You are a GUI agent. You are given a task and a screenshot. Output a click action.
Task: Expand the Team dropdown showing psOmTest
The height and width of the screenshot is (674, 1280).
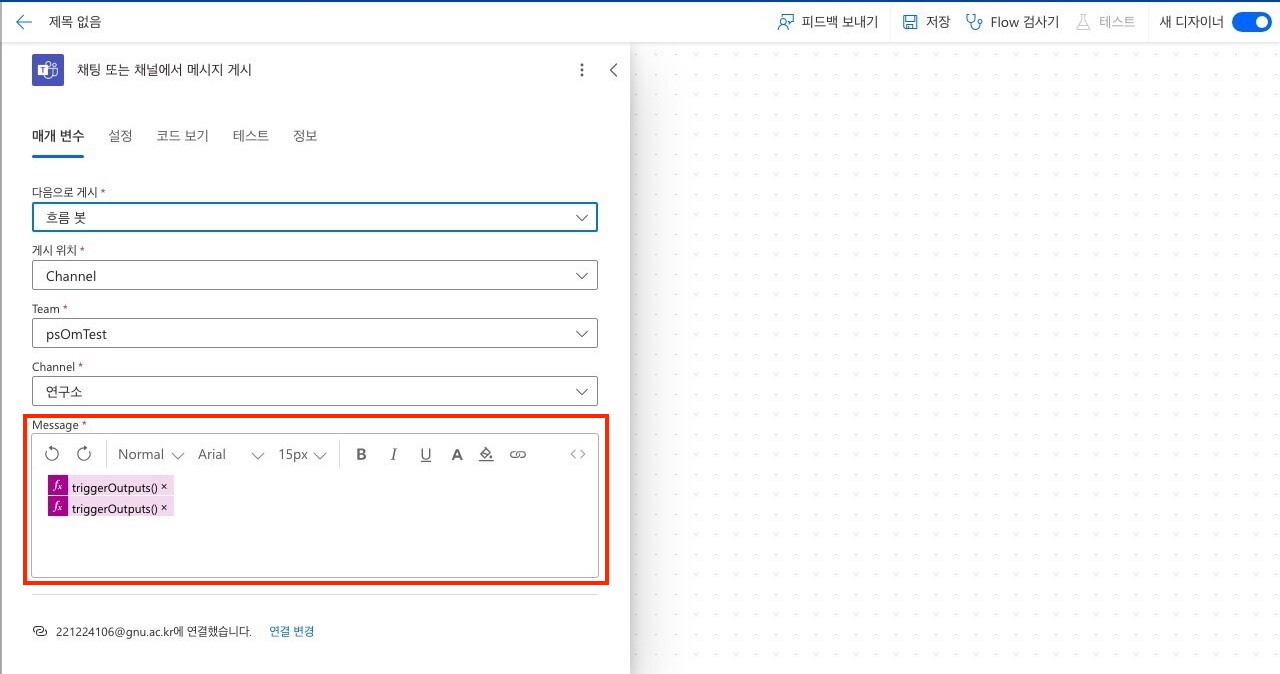[314, 334]
